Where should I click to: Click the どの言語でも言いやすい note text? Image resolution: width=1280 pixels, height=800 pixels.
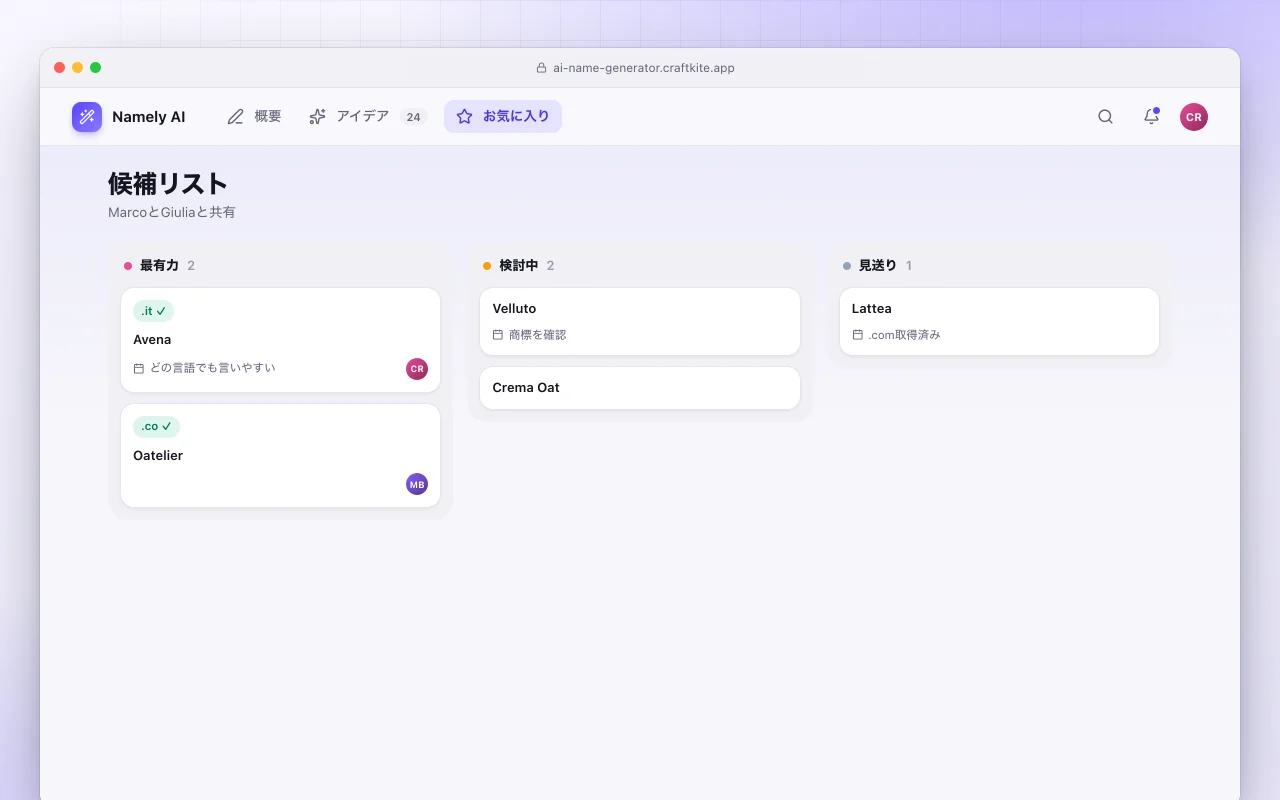(213, 368)
